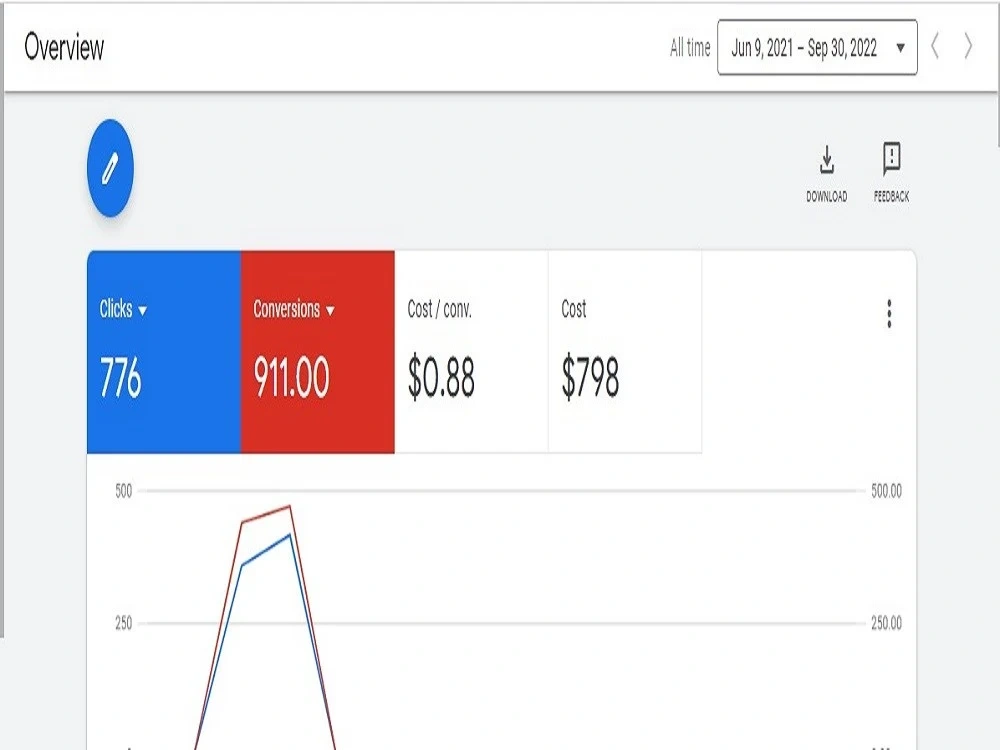Expand the Conversions metric dropdown arrow
This screenshot has width=1000, height=750.
pyautogui.click(x=330, y=311)
